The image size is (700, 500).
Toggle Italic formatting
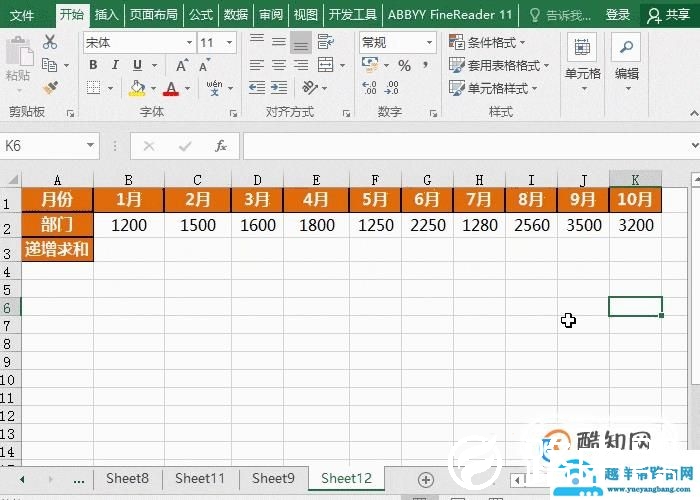click(x=115, y=65)
